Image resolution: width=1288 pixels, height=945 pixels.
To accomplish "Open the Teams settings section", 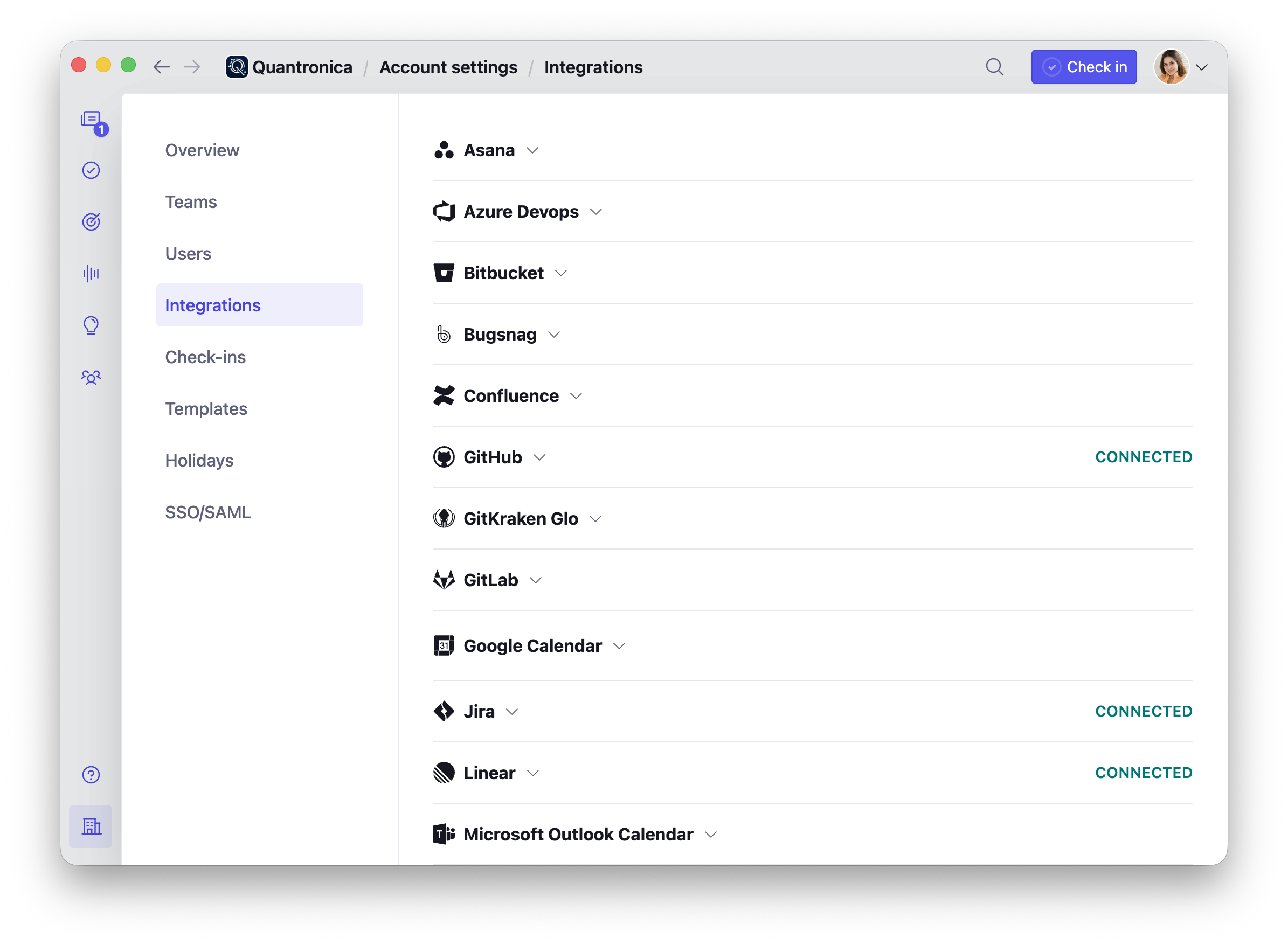I will click(191, 201).
